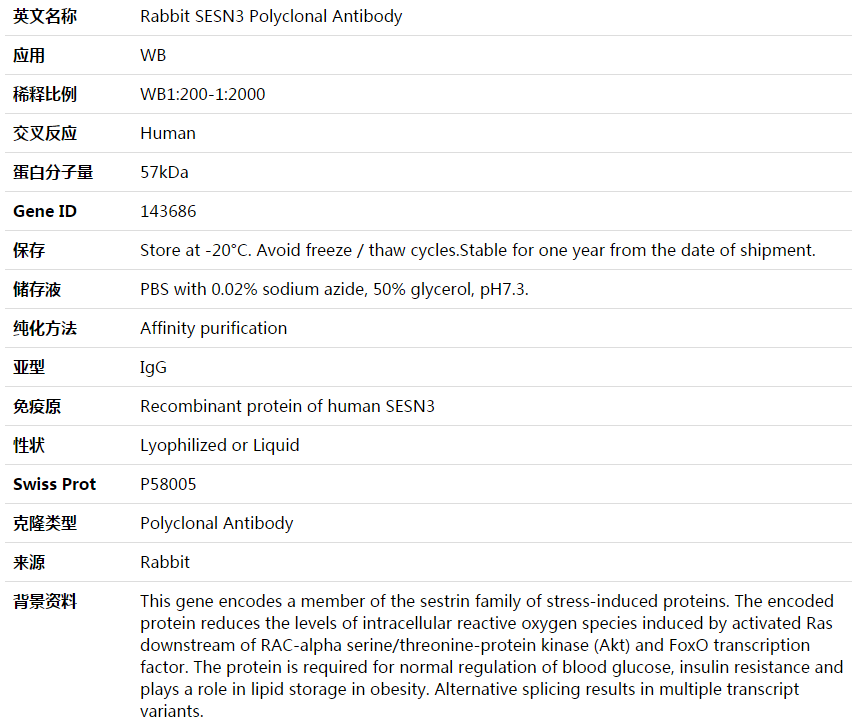Image resolution: width=866 pixels, height=724 pixels.
Task: Select the PBS with sodium azide buffer text
Action: pyautogui.click(x=334, y=289)
